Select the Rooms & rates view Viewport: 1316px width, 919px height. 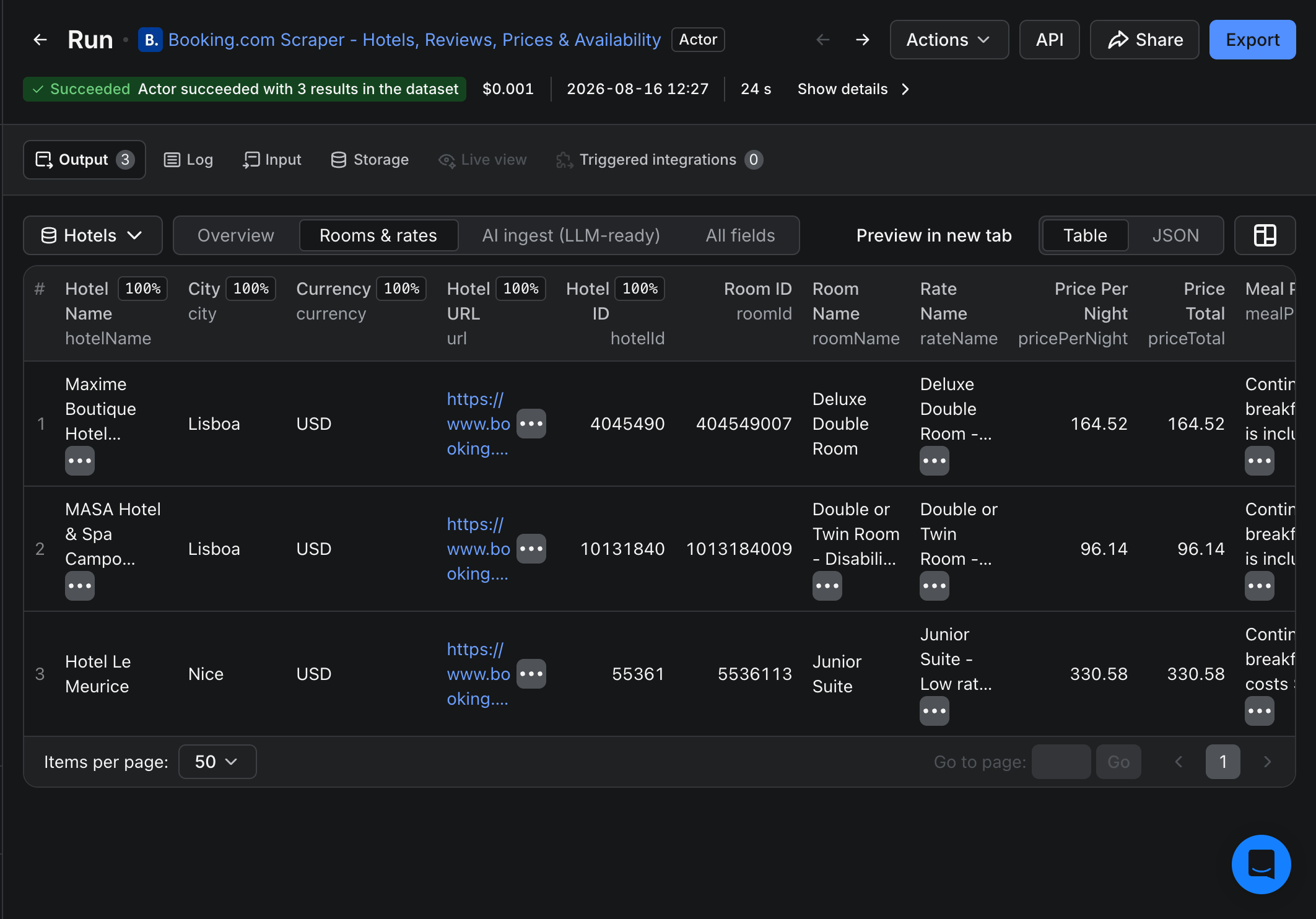tap(378, 235)
